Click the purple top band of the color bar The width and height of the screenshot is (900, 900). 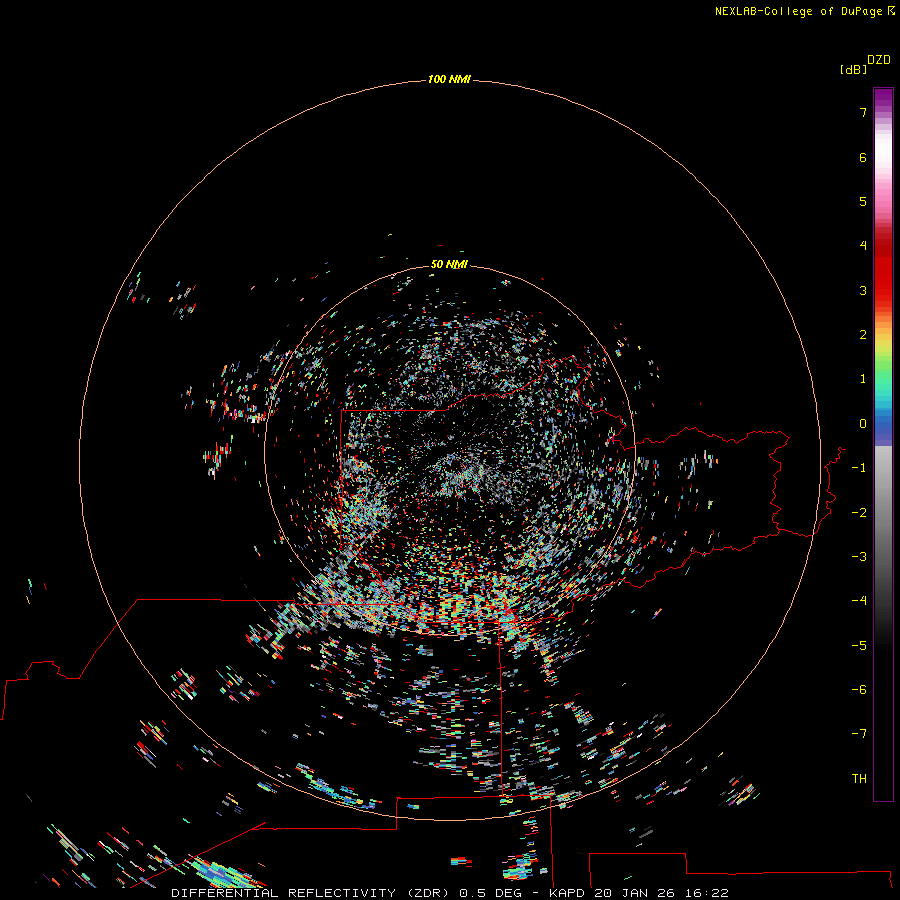tap(883, 98)
